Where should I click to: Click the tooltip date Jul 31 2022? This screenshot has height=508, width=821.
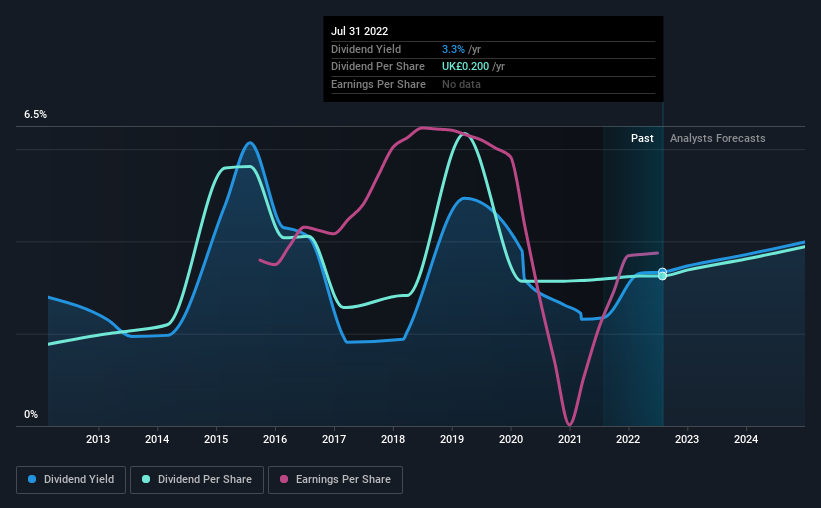[x=360, y=31]
